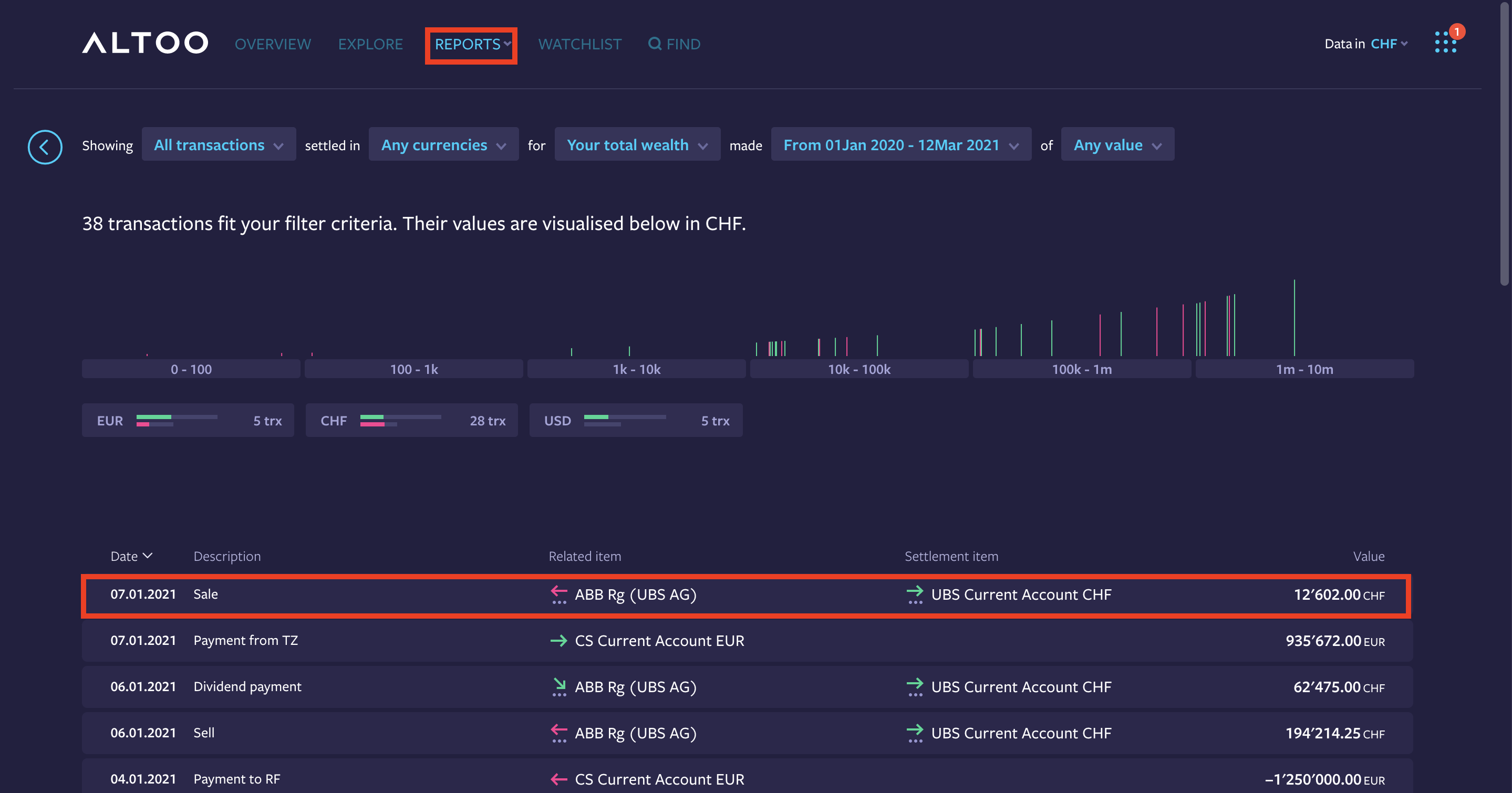The width and height of the screenshot is (1512, 793).
Task: Click pink arrow icon beside ABB Rg in Sell row
Action: click(x=560, y=733)
